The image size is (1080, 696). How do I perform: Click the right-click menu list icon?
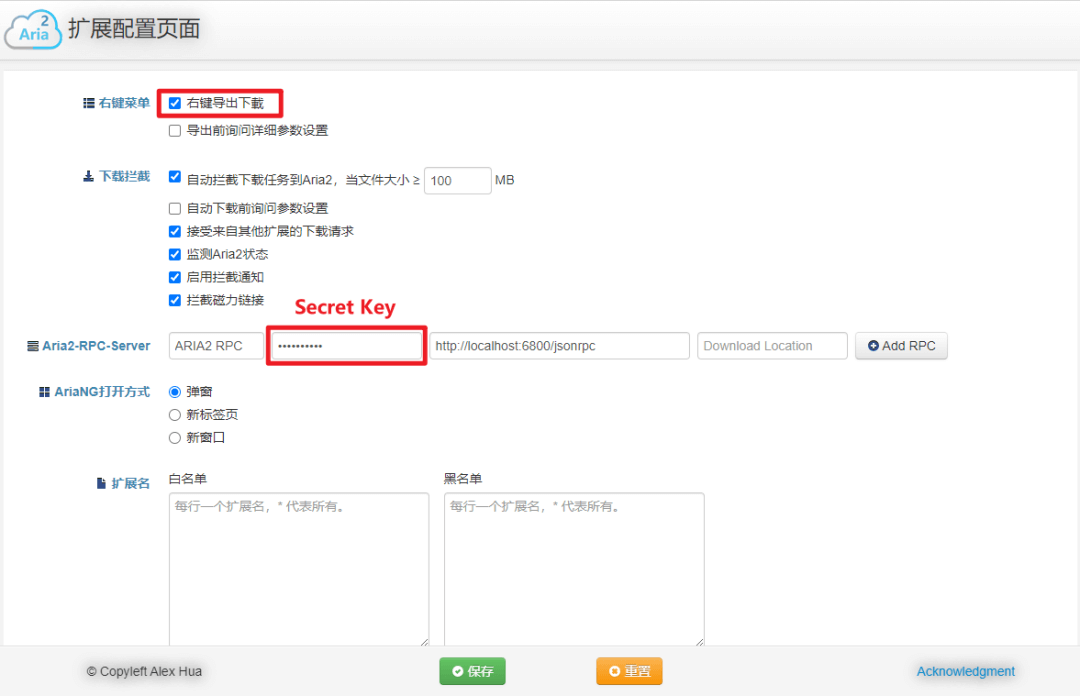click(x=88, y=103)
